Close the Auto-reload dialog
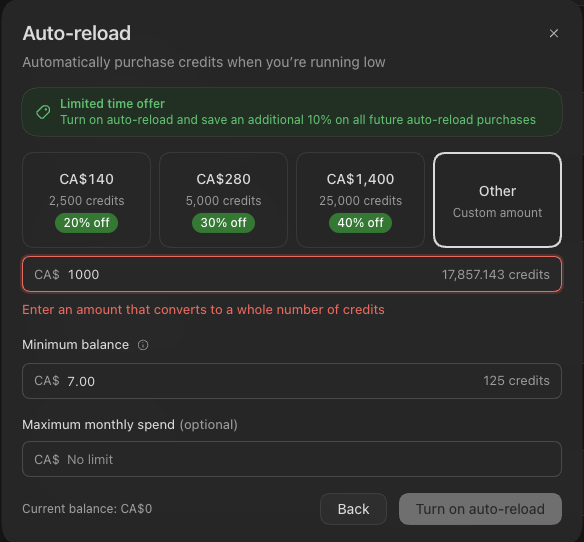The image size is (584, 542). (553, 34)
